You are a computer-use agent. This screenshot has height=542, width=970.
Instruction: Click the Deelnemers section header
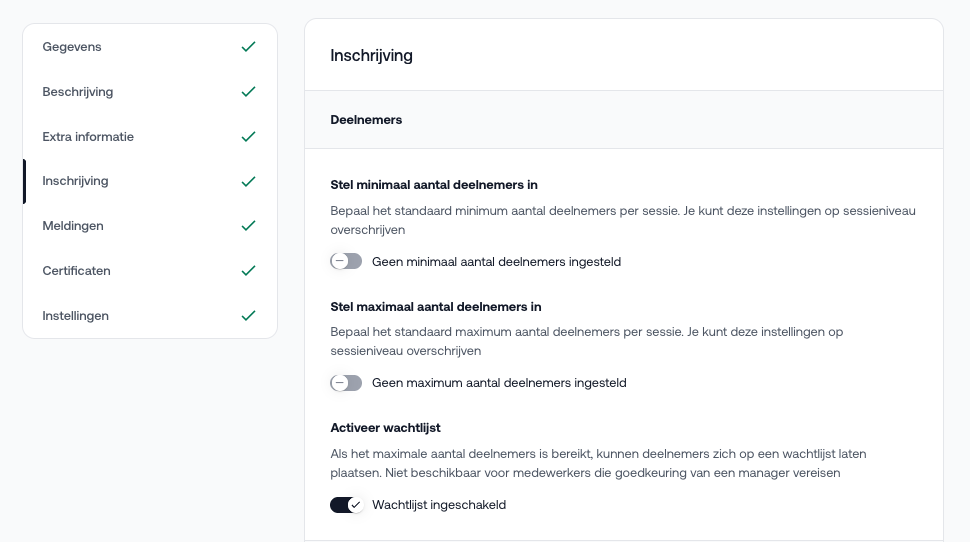click(366, 120)
